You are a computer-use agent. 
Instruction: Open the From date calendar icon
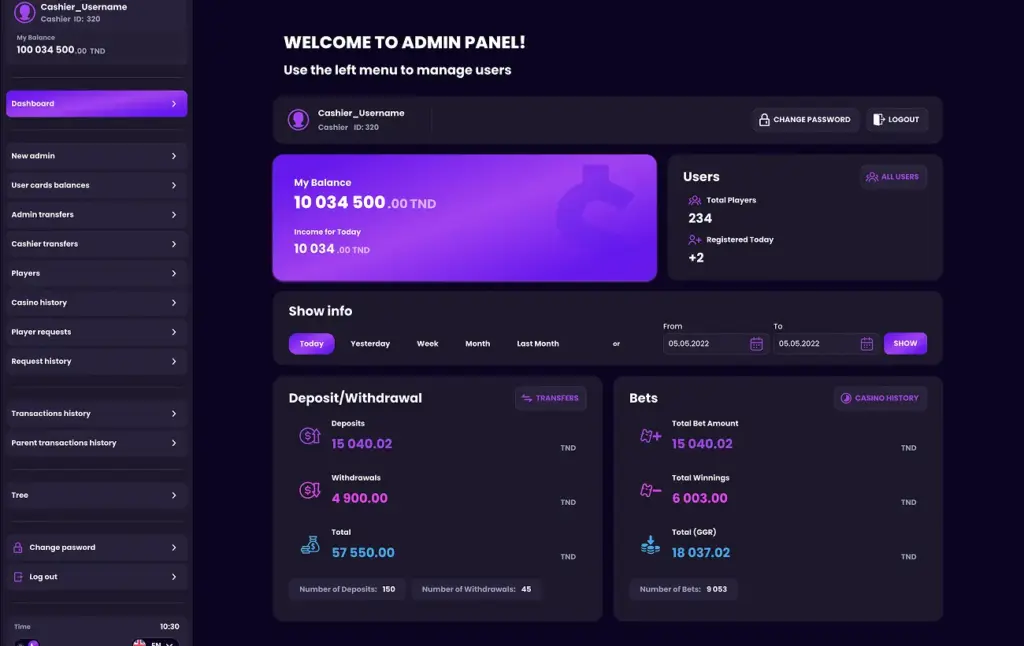pyautogui.click(x=756, y=344)
